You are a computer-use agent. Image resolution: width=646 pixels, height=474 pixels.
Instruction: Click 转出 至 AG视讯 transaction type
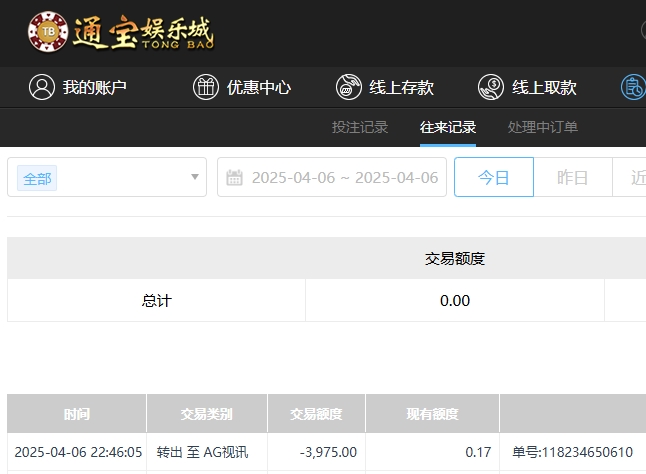[202, 452]
